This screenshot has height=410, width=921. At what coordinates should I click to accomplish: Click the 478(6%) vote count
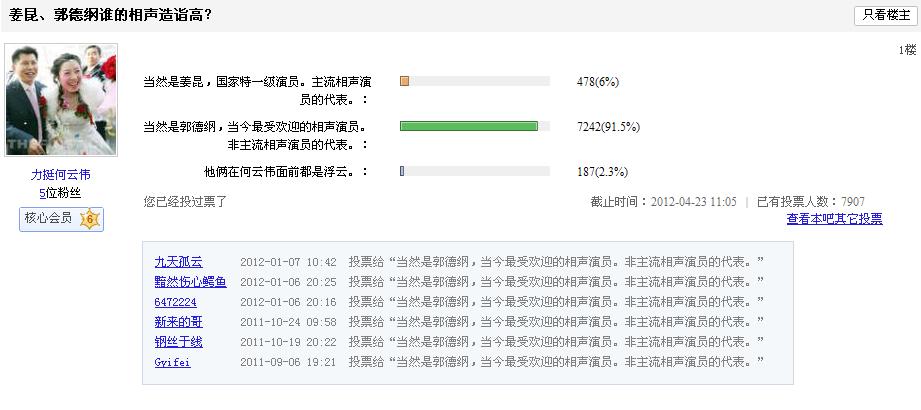[x=600, y=82]
